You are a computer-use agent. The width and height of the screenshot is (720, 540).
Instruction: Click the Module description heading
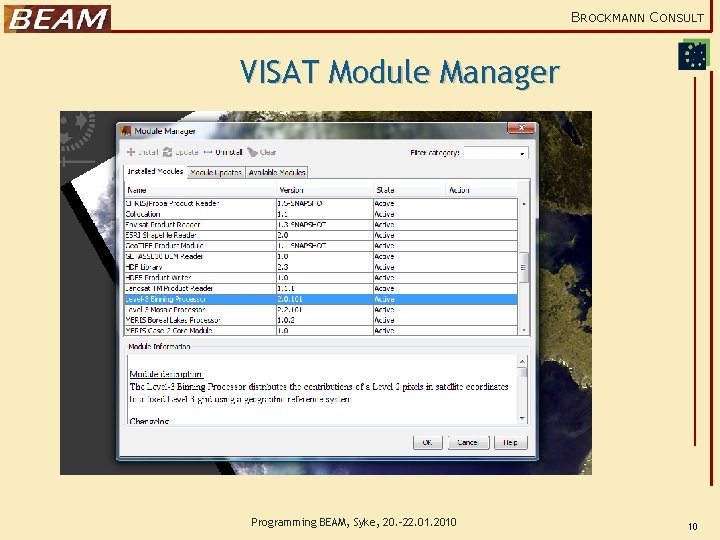(x=166, y=374)
